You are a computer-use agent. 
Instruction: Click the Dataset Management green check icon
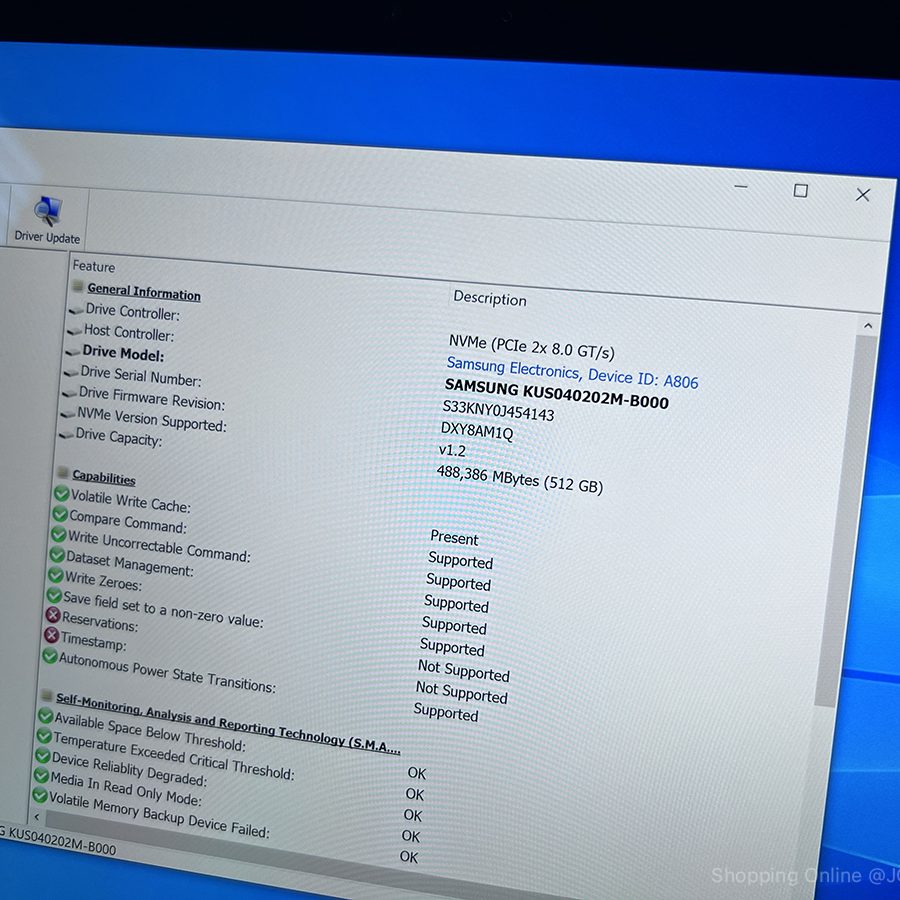[x=56, y=554]
